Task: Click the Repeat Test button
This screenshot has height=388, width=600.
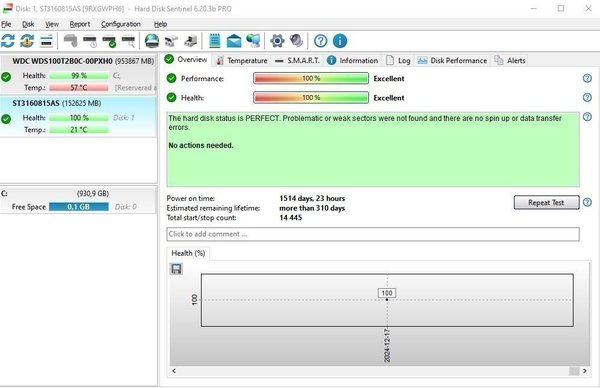Action: click(x=546, y=202)
